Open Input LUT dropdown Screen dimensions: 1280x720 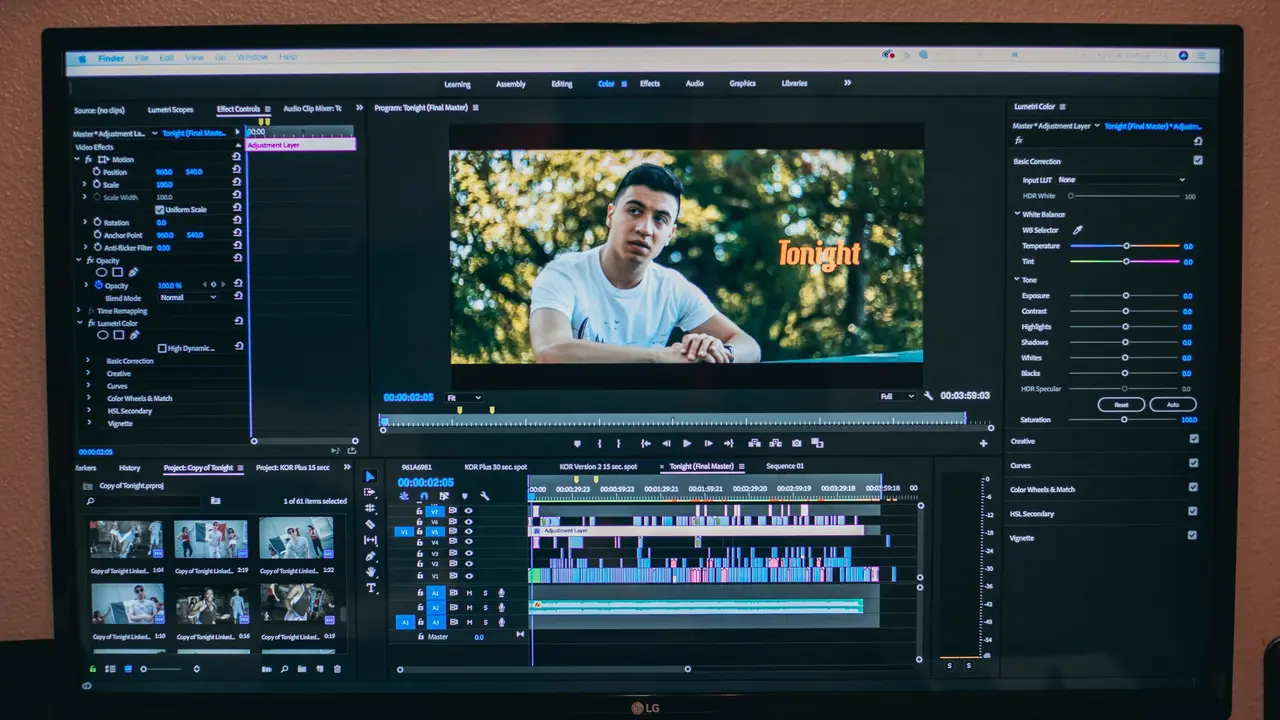pyautogui.click(x=1122, y=180)
